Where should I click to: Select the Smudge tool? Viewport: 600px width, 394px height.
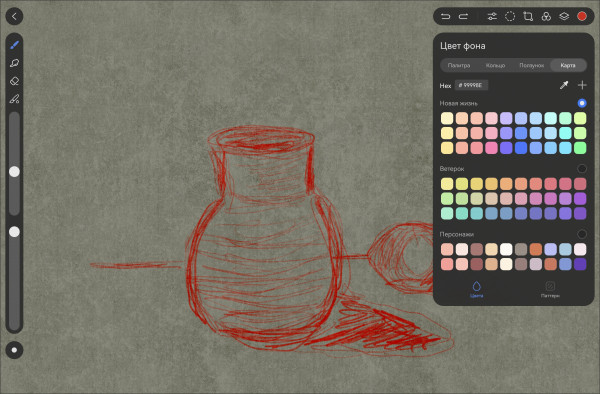(15, 63)
